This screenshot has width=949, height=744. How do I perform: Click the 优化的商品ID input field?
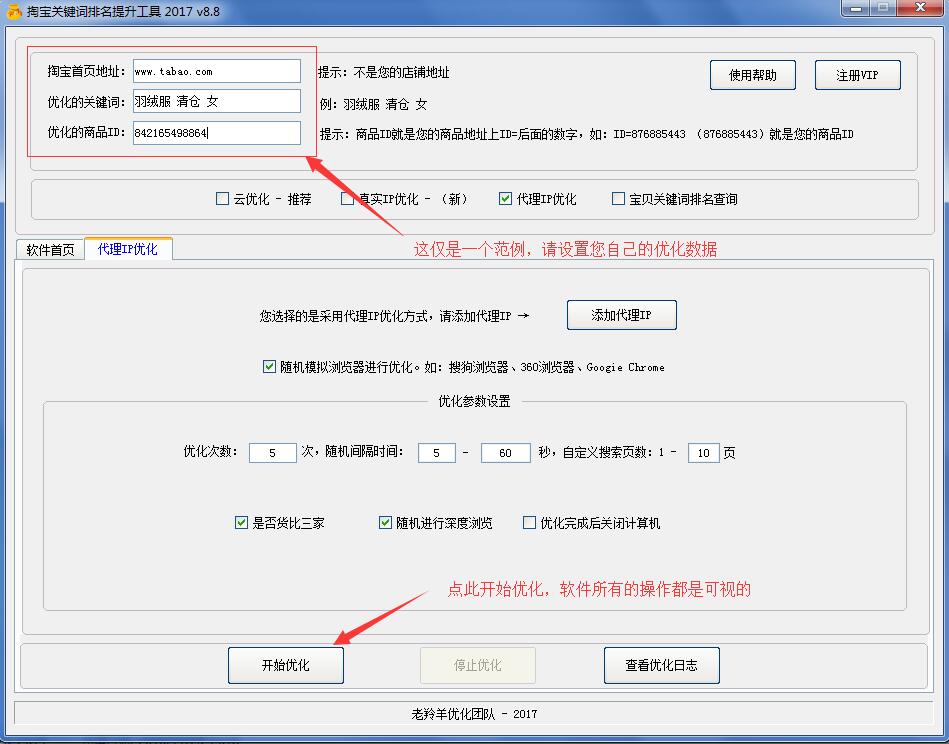tap(216, 132)
